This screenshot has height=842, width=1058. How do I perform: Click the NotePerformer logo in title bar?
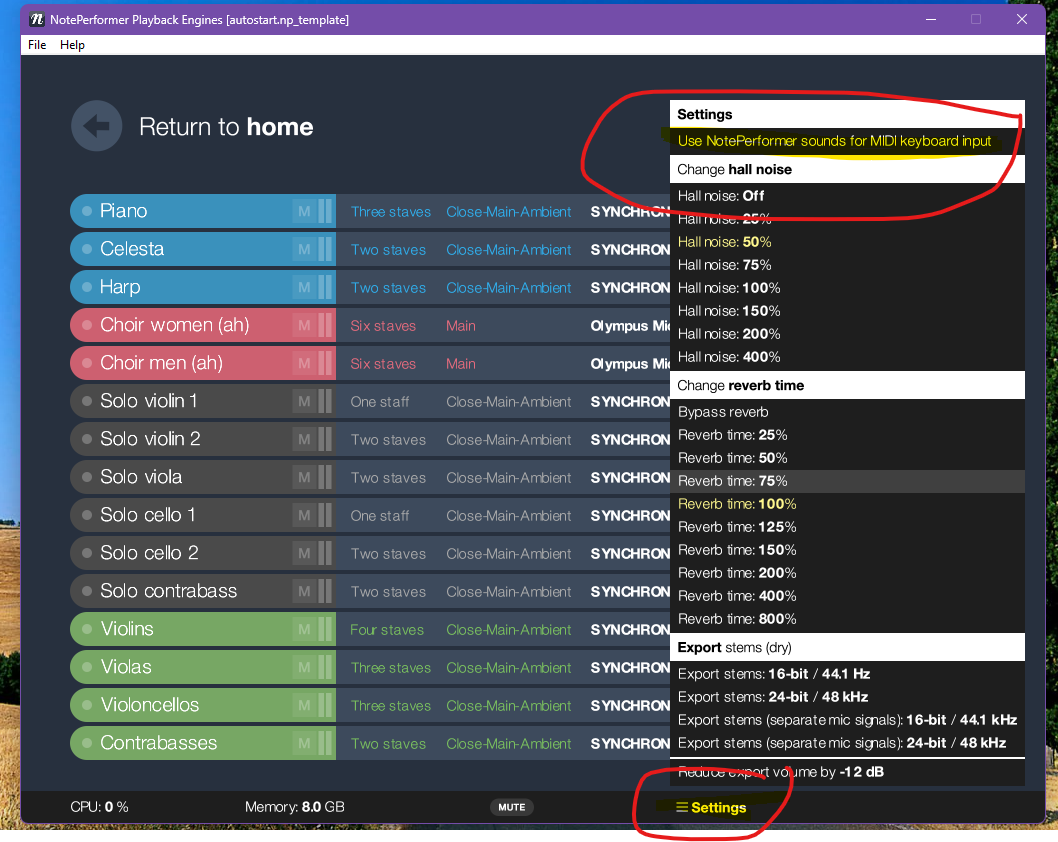point(36,20)
